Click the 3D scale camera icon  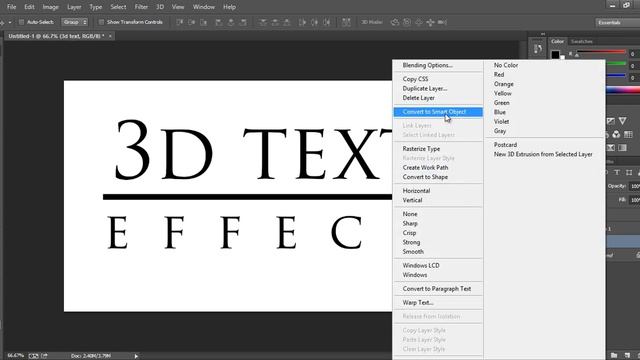pyautogui.click(x=442, y=22)
